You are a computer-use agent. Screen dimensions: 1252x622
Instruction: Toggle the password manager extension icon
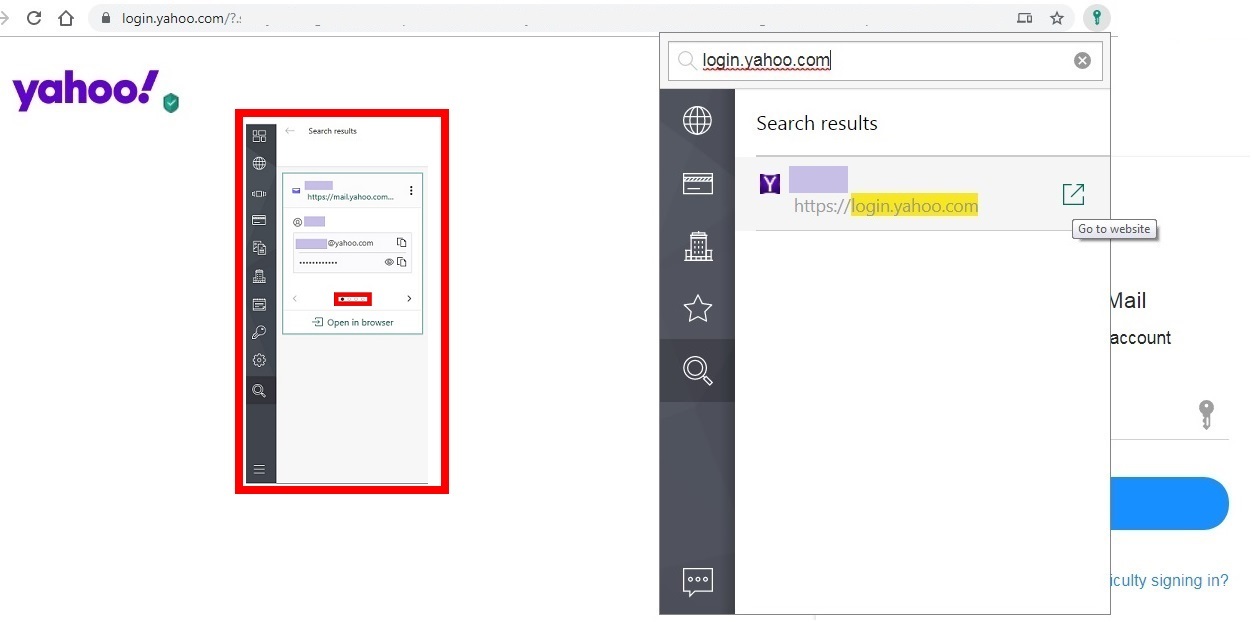coord(1097,17)
